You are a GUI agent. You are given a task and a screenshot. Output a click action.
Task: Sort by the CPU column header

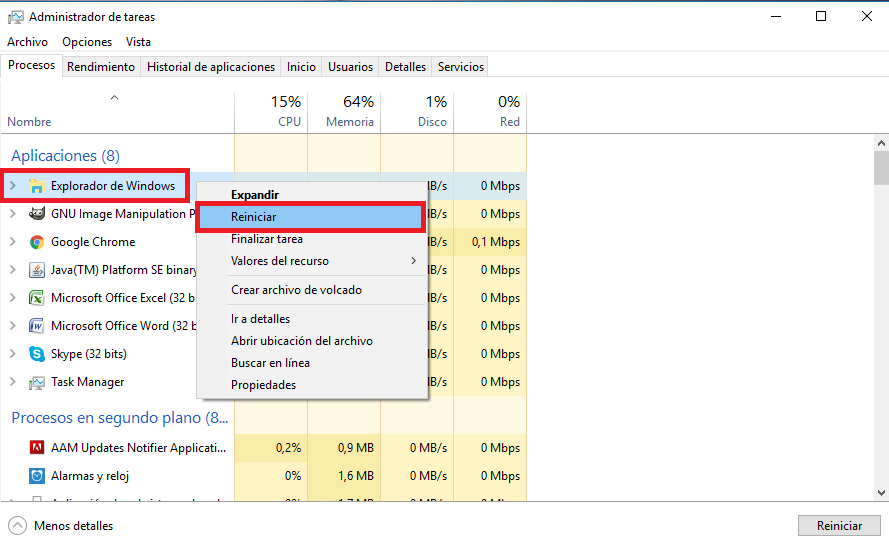click(271, 112)
